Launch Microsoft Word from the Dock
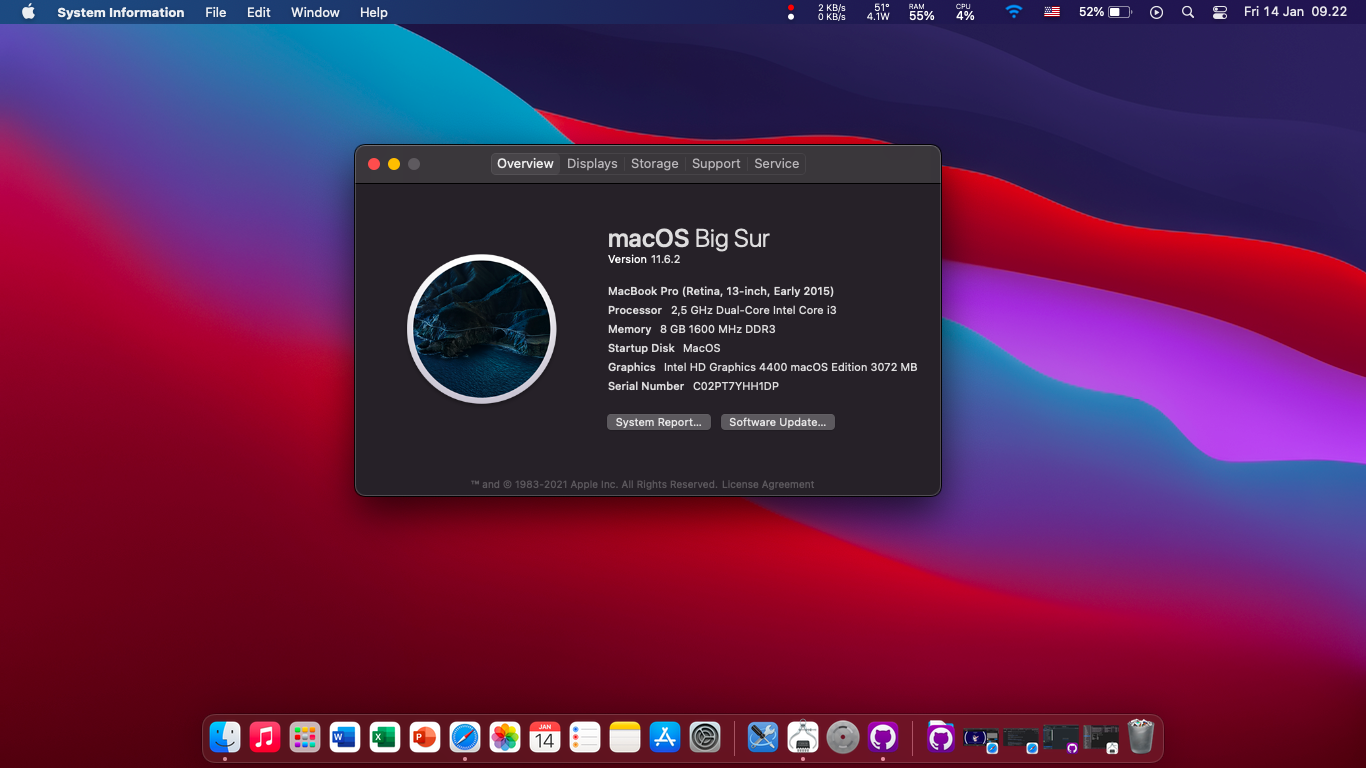The height and width of the screenshot is (768, 1366). [x=345, y=738]
